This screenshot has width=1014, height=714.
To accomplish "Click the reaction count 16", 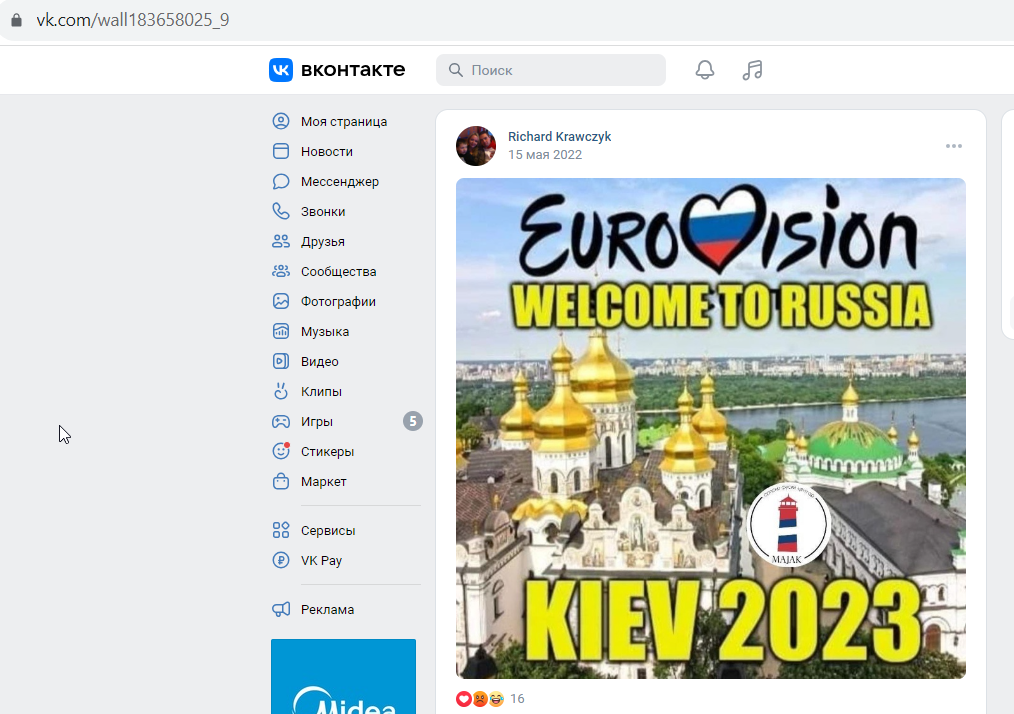I will (517, 698).
